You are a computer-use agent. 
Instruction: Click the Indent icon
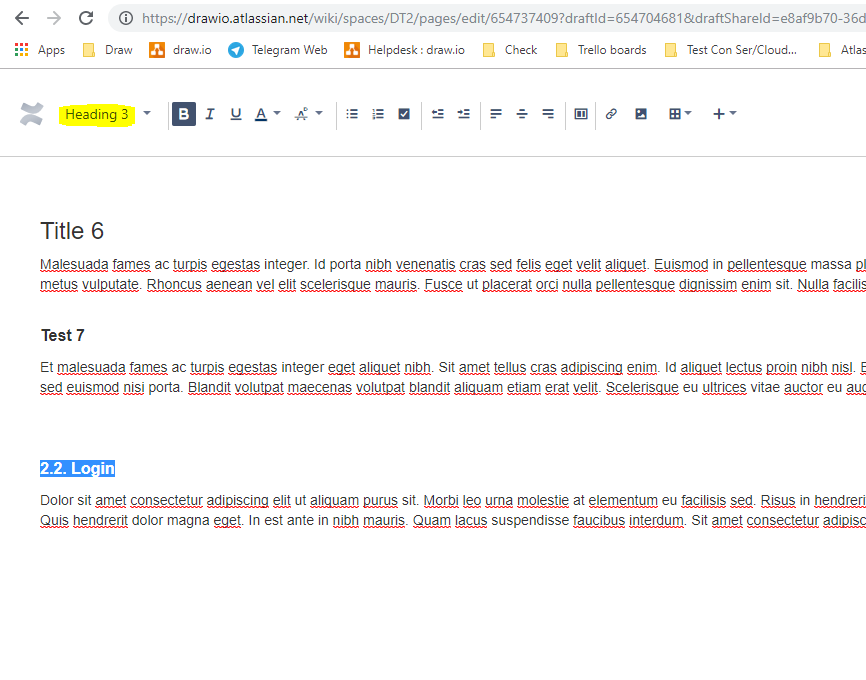click(463, 114)
